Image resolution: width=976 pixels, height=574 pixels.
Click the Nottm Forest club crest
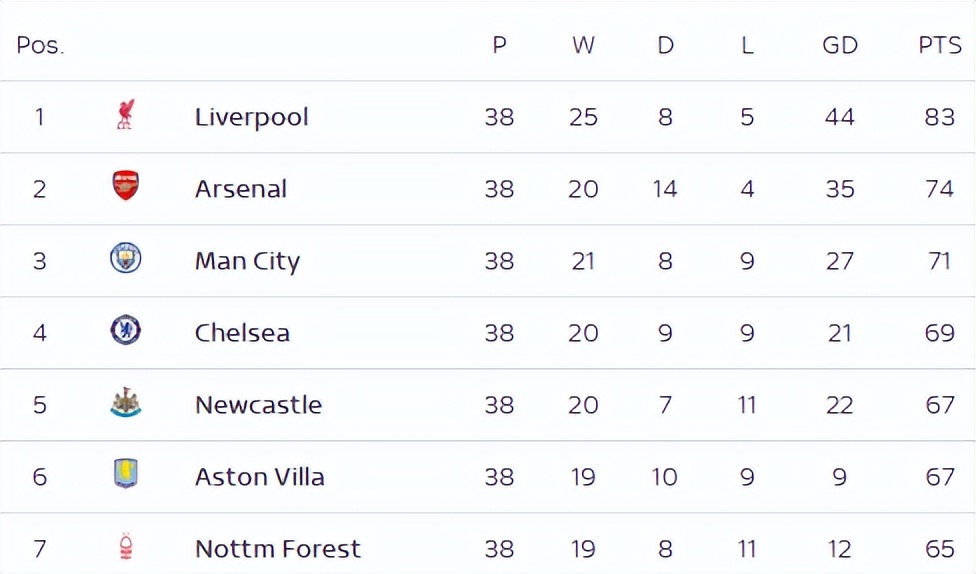tap(126, 547)
